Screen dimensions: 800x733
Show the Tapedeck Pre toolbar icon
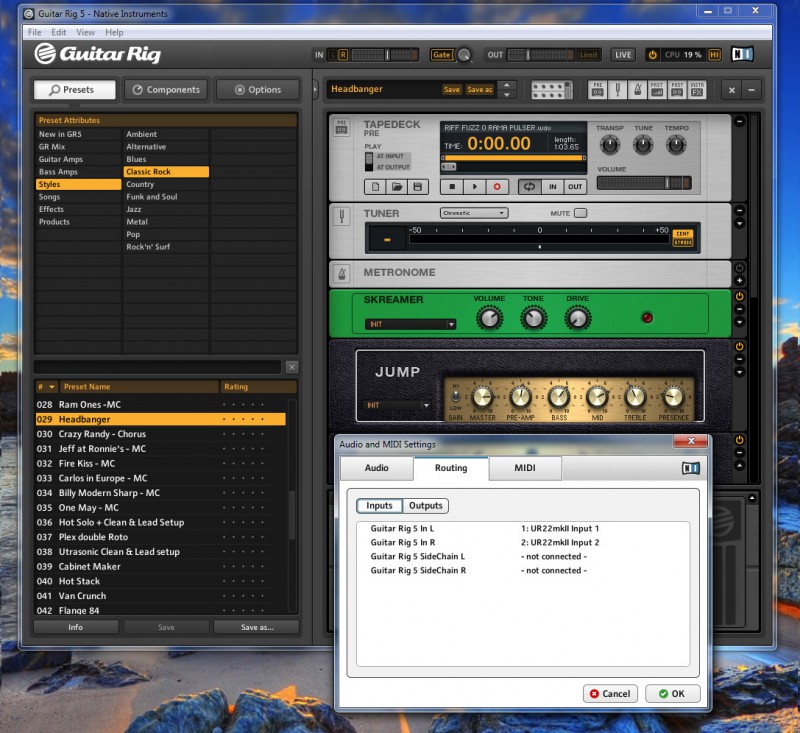tap(597, 90)
